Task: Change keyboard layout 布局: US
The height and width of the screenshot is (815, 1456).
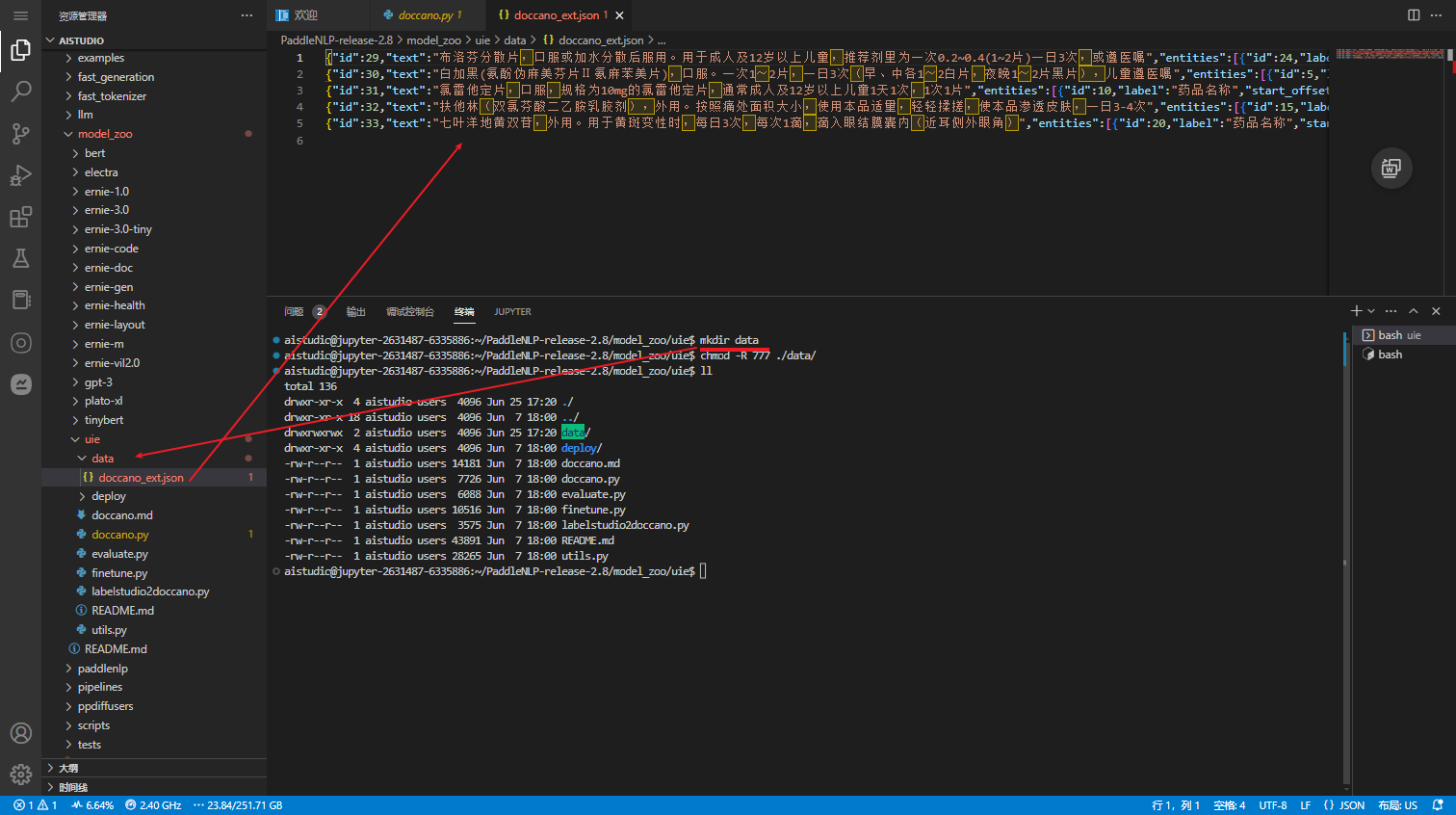Action: [x=1398, y=805]
